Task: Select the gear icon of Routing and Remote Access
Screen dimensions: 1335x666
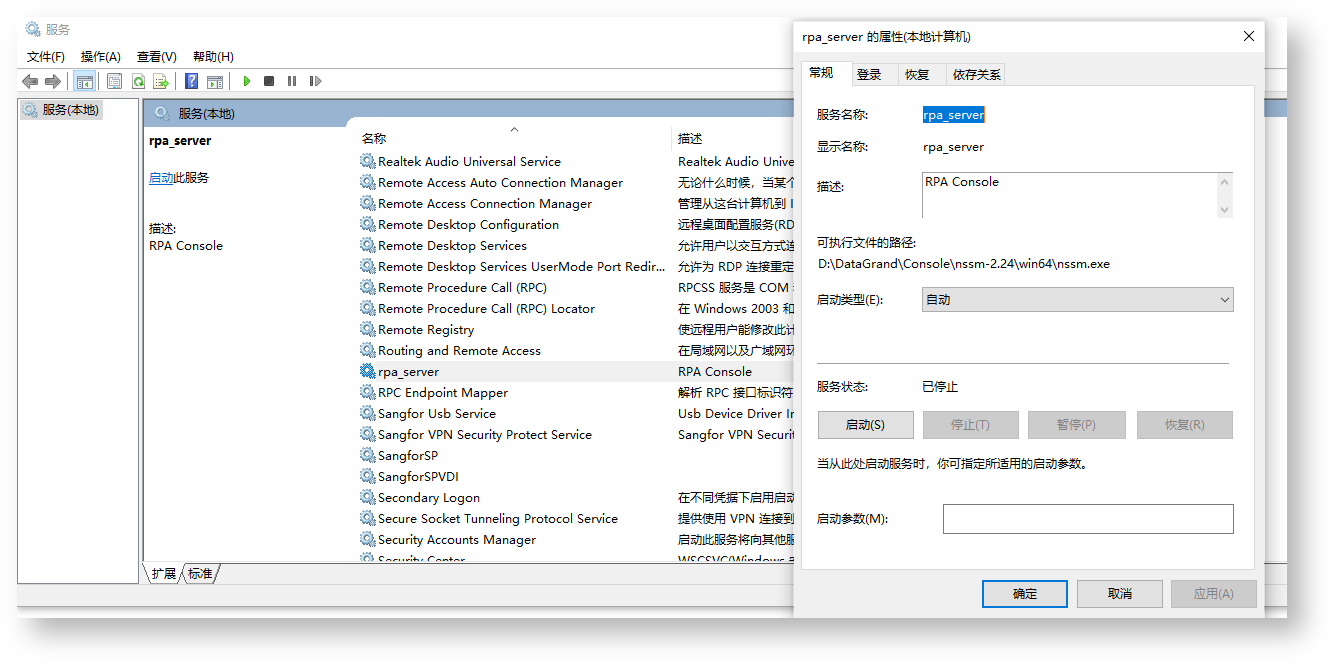Action: click(368, 350)
